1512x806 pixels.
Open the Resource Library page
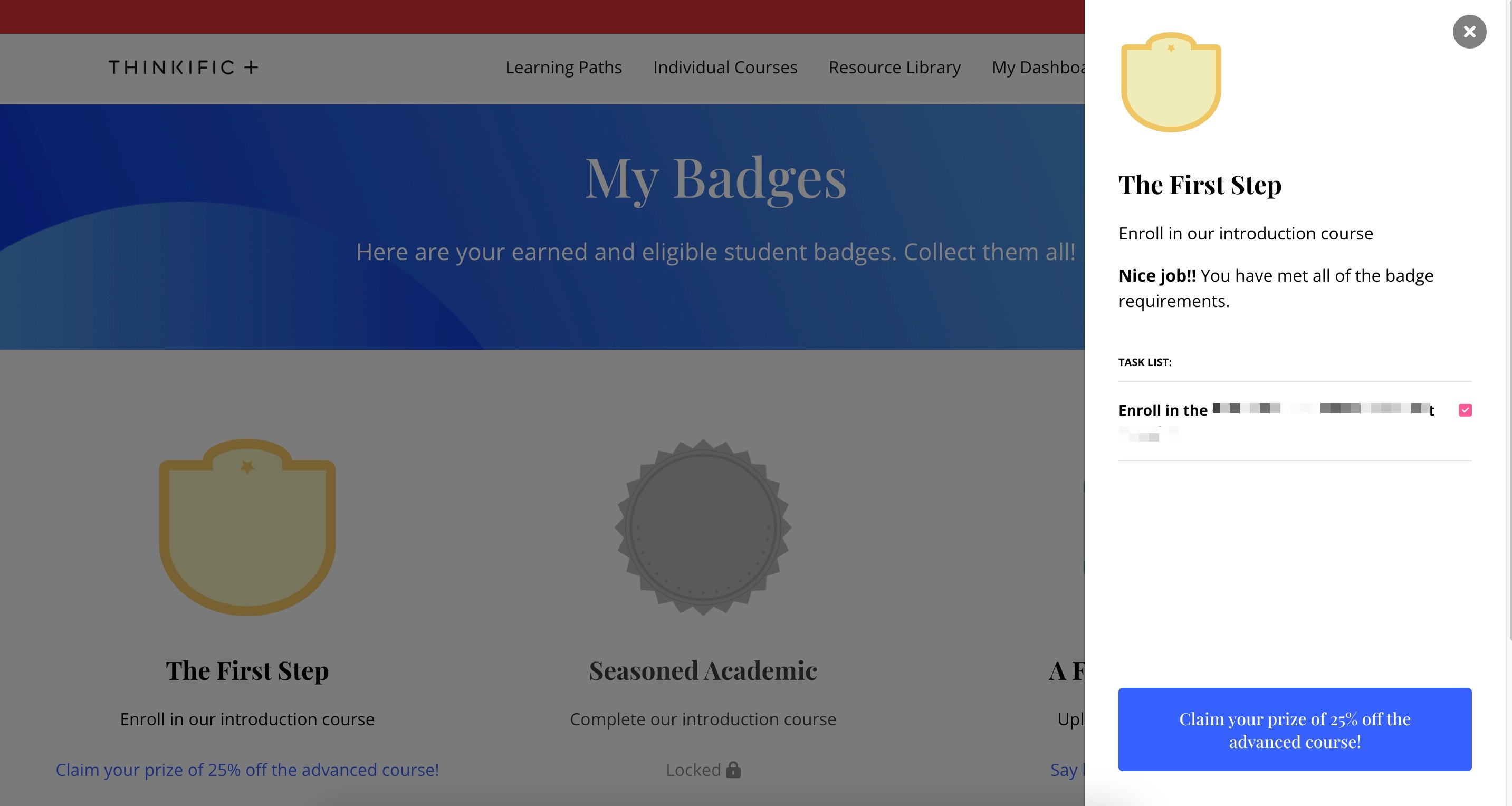click(894, 68)
